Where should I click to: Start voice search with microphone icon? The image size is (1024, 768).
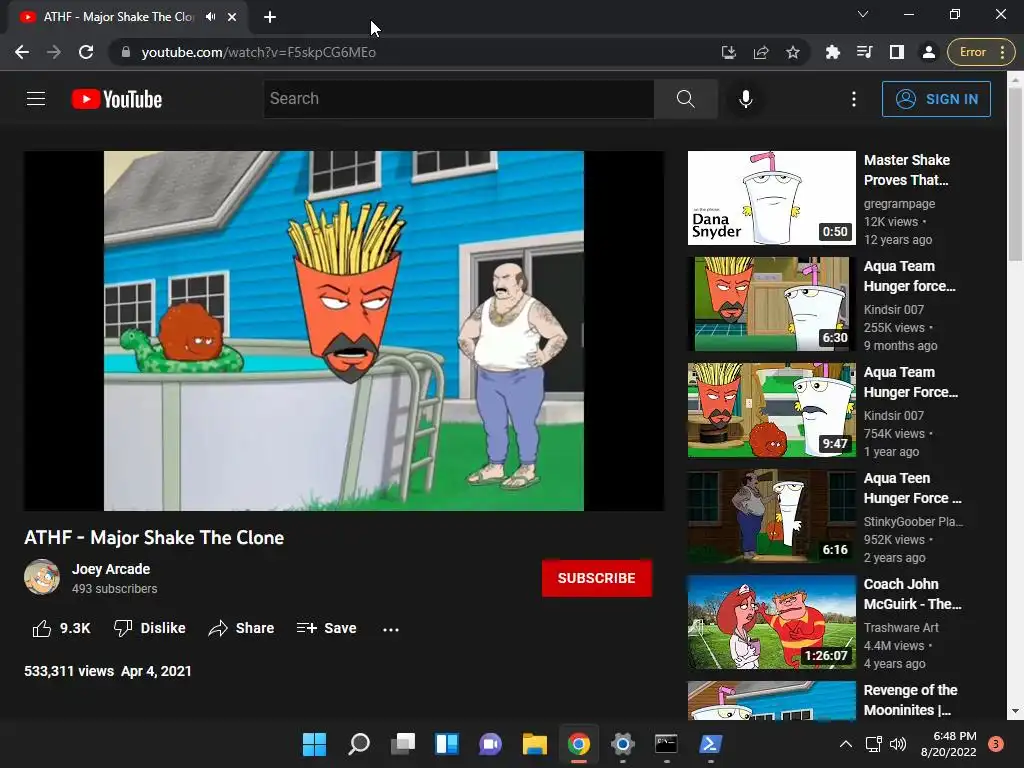tap(746, 99)
